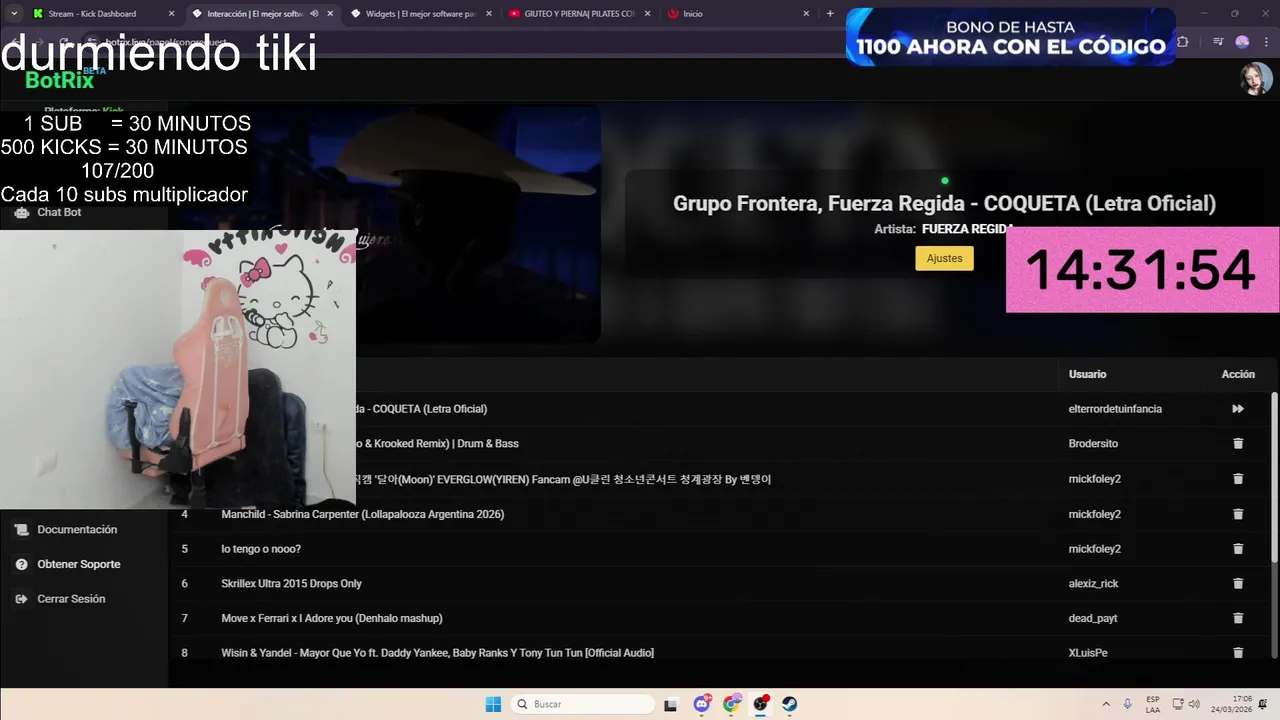The width and height of the screenshot is (1280, 720).
Task: Click the microphone tray icon
Action: [1128, 704]
